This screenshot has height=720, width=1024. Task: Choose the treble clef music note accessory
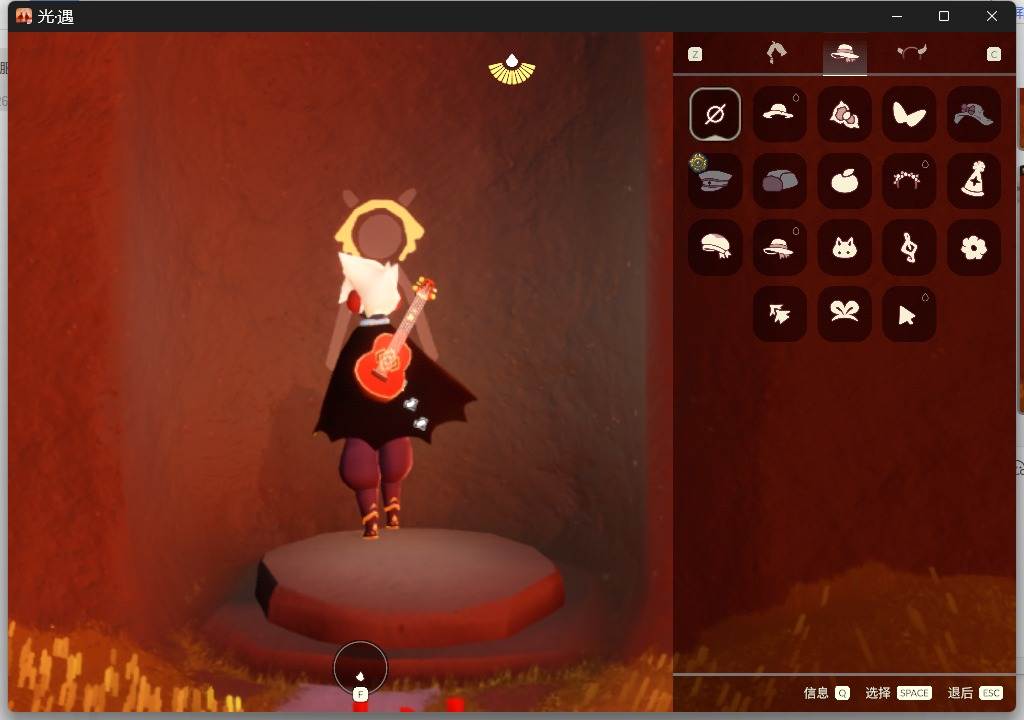pos(908,247)
